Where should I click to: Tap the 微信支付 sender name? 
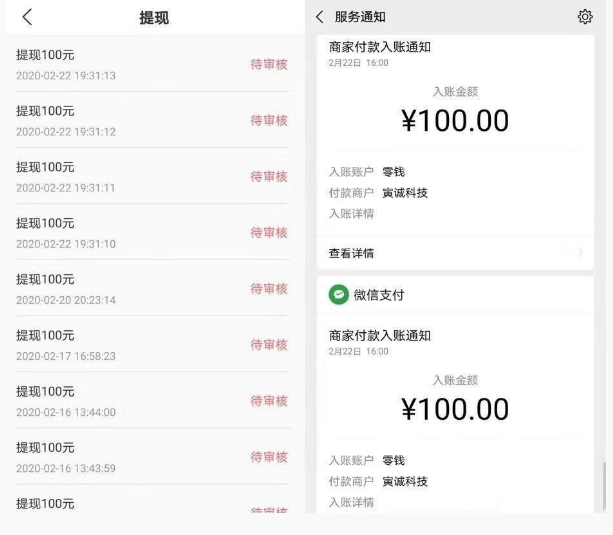[x=379, y=295]
